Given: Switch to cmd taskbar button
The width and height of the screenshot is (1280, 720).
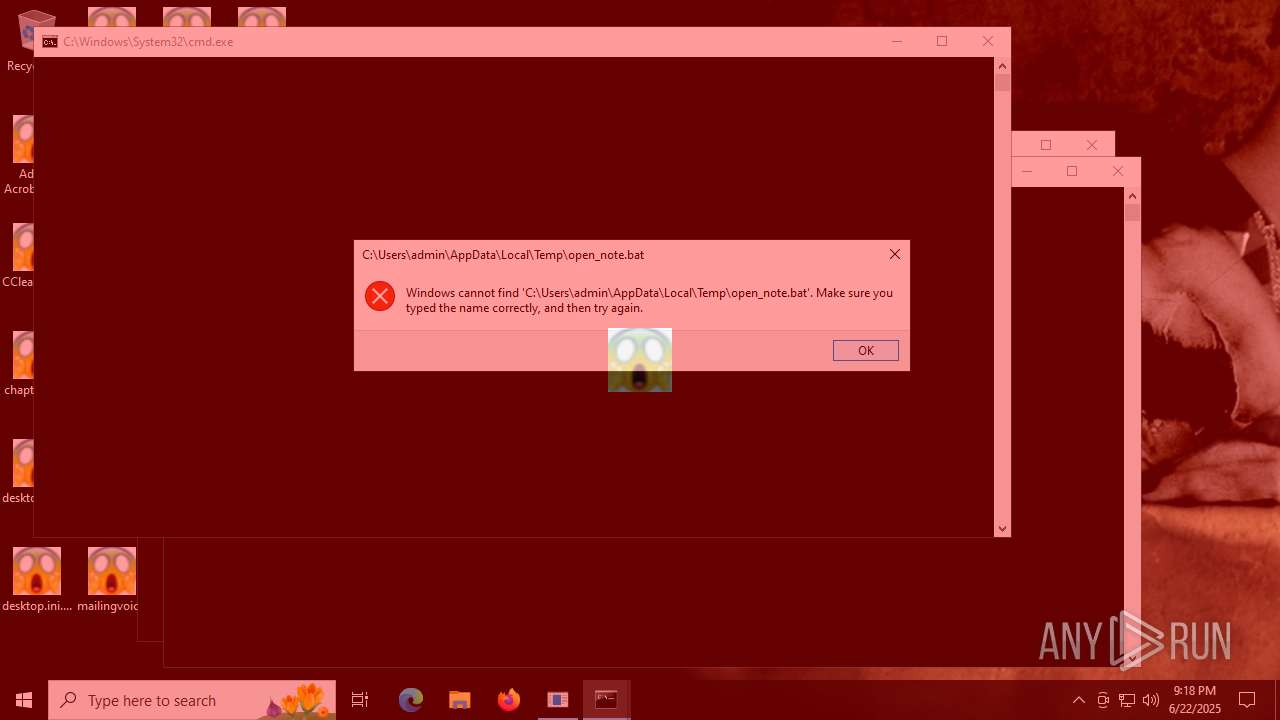Looking at the screenshot, I should (x=606, y=700).
